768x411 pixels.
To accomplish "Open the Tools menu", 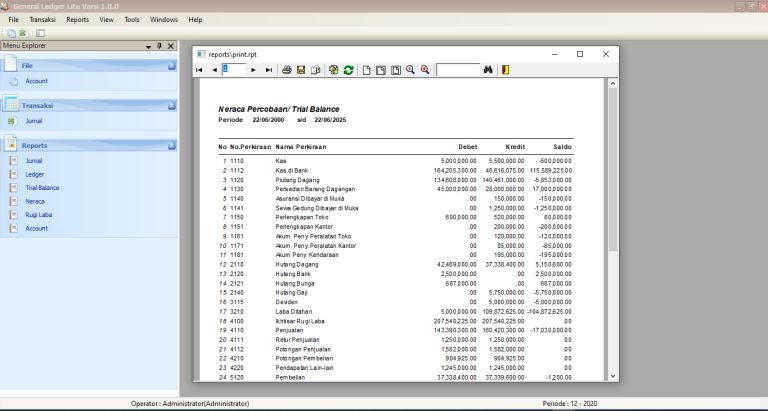I will (132, 19).
